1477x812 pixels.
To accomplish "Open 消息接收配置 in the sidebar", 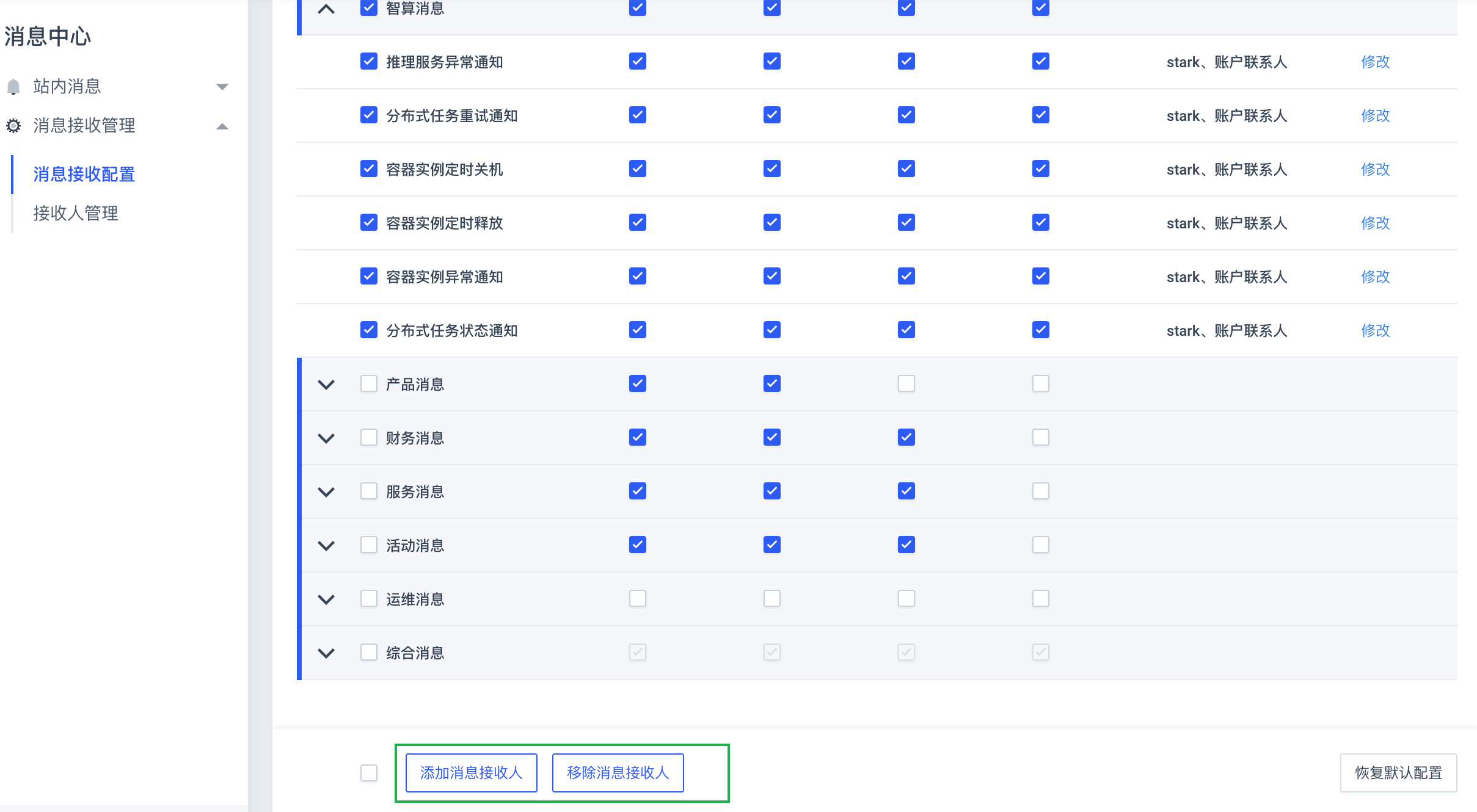I will pyautogui.click(x=84, y=174).
